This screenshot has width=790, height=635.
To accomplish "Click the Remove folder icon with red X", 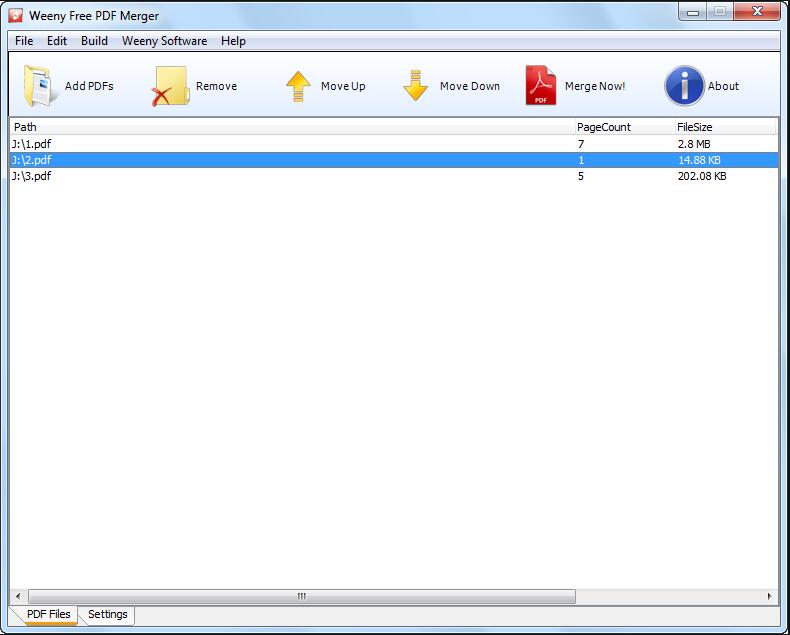I will 170,86.
